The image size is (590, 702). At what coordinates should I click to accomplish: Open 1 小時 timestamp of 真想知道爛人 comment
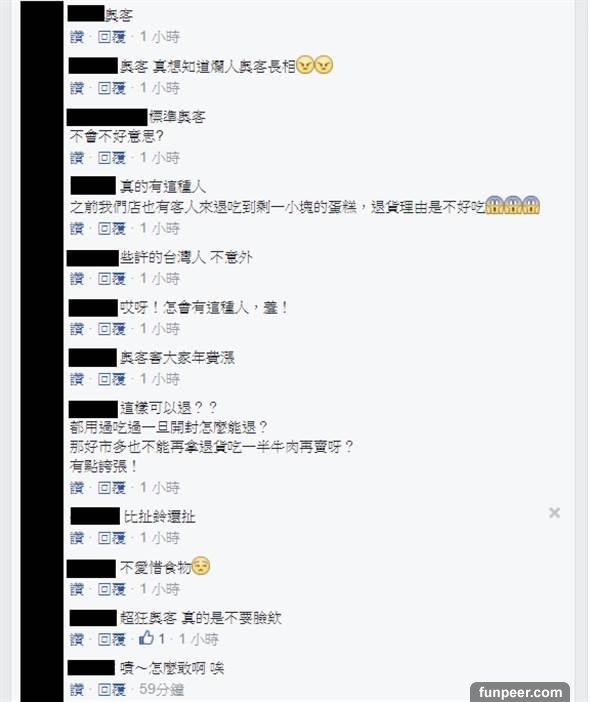tap(160, 88)
